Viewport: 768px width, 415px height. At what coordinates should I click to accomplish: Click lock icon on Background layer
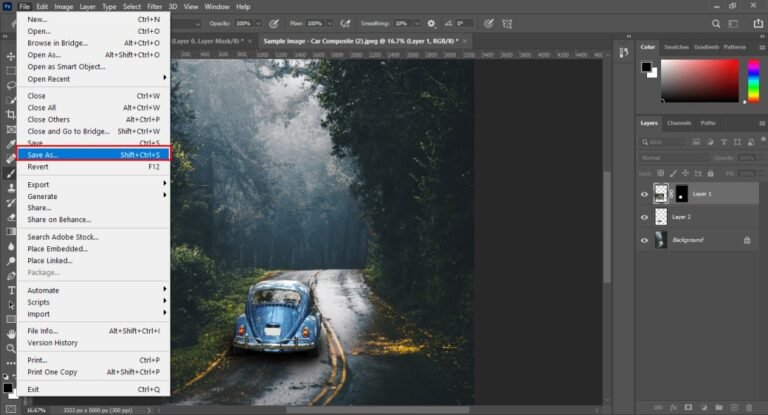[x=747, y=240]
